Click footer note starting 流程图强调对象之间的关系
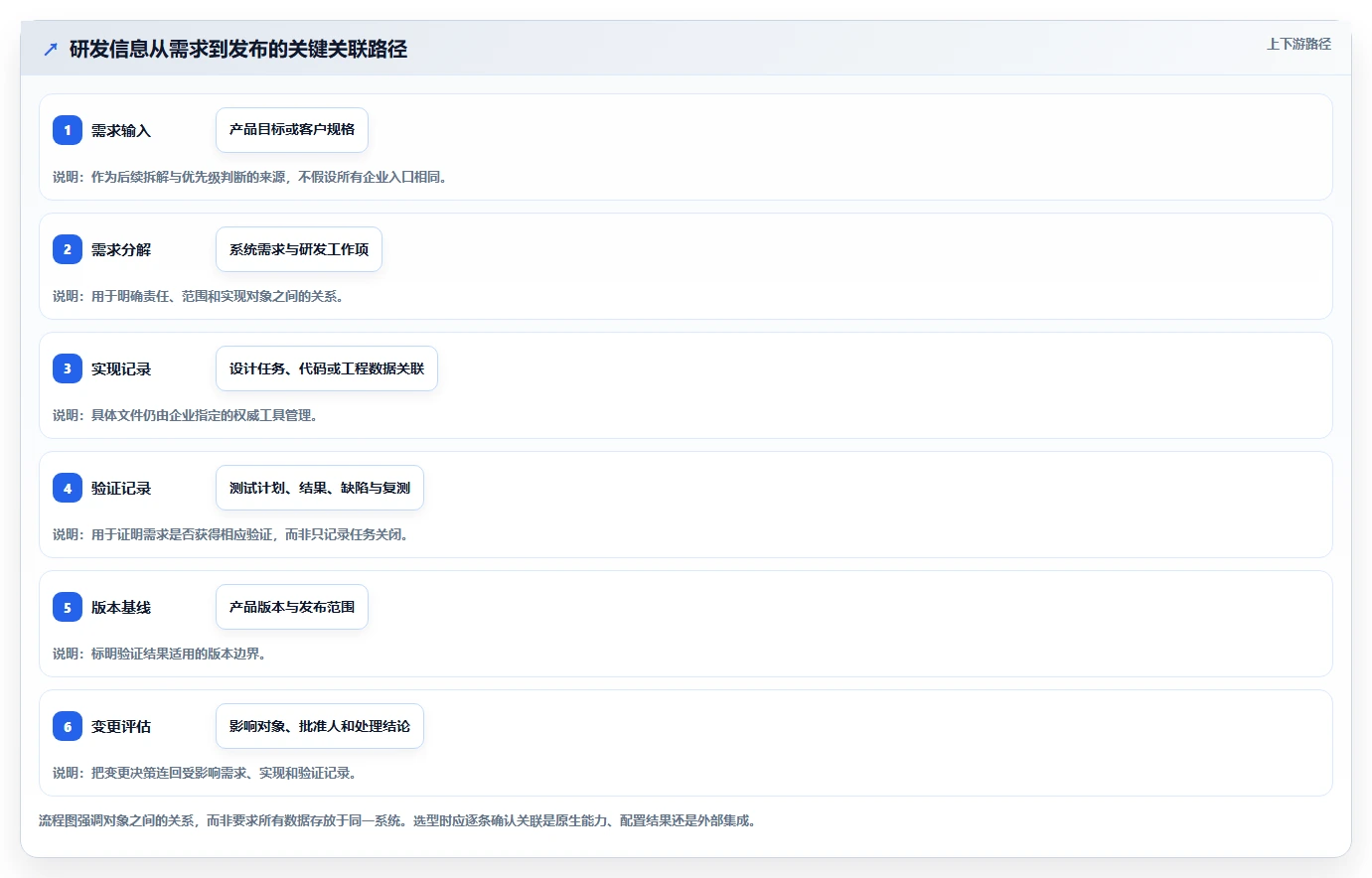This screenshot has width=1372, height=878. 400,820
